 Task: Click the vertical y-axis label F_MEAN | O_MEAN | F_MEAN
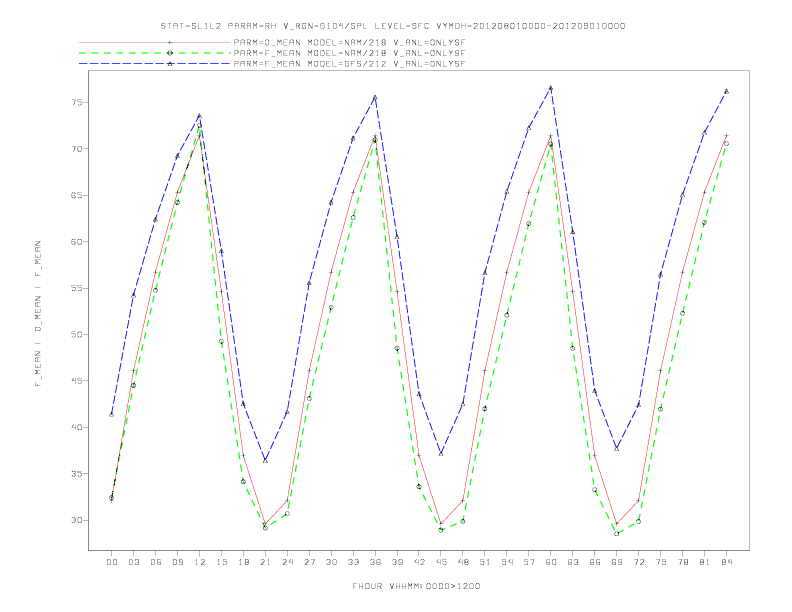[x=38, y=314]
